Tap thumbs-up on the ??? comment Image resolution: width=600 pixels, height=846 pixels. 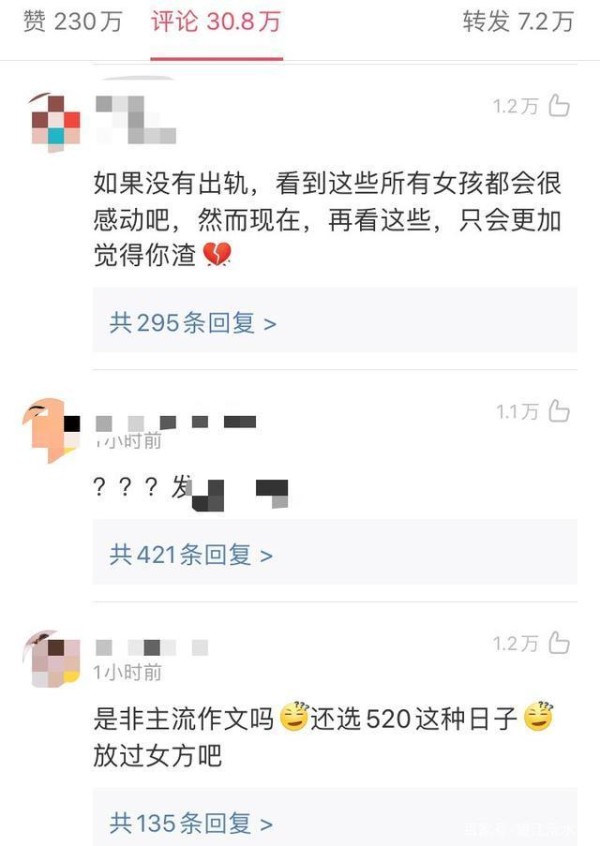559,411
